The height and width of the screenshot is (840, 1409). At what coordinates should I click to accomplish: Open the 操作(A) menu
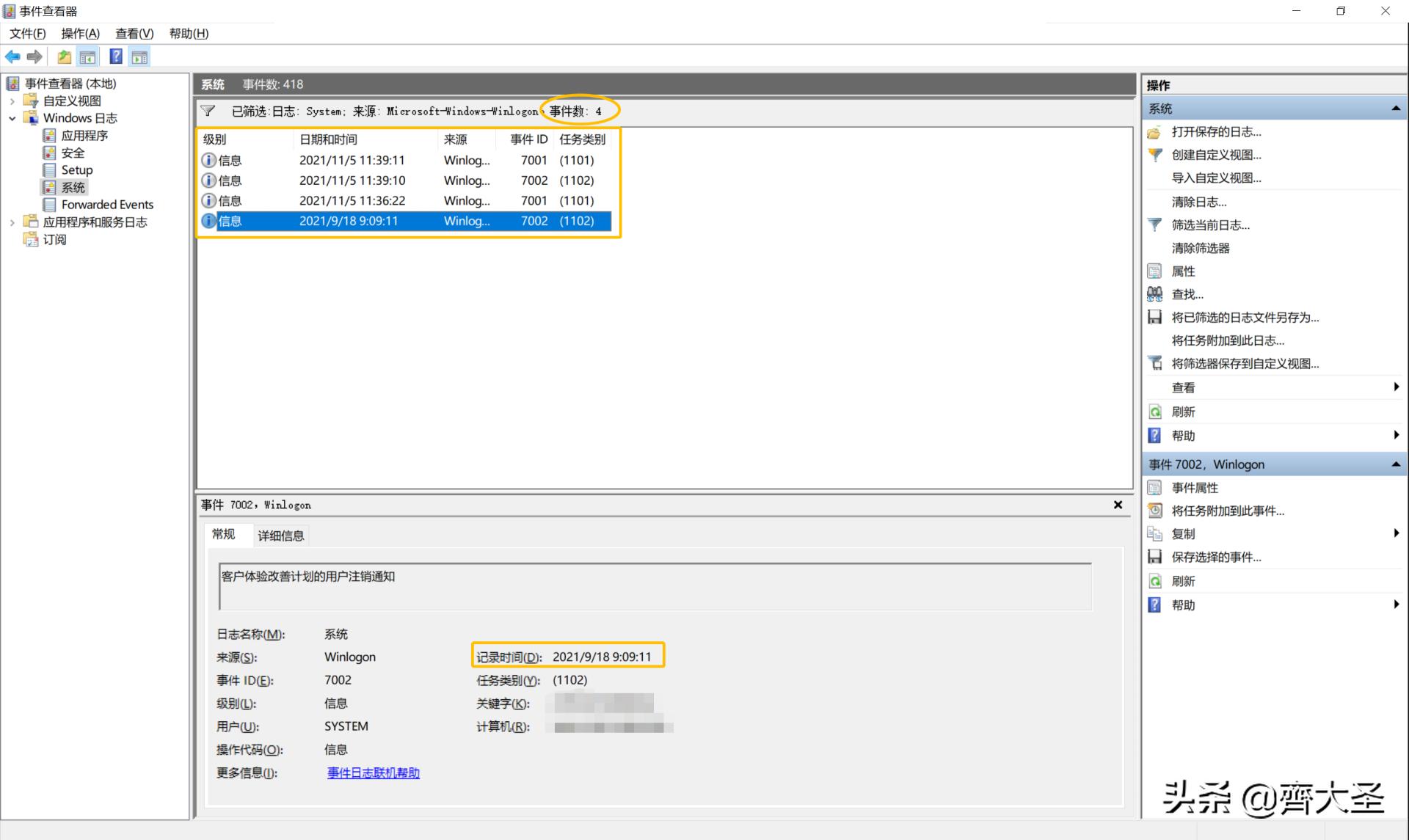tap(80, 33)
